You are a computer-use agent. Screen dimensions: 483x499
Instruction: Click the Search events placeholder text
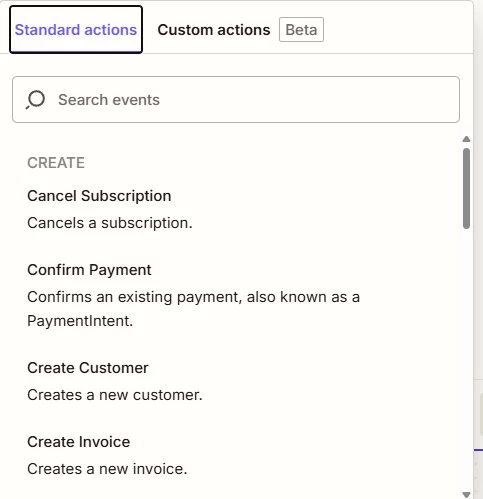[109, 100]
